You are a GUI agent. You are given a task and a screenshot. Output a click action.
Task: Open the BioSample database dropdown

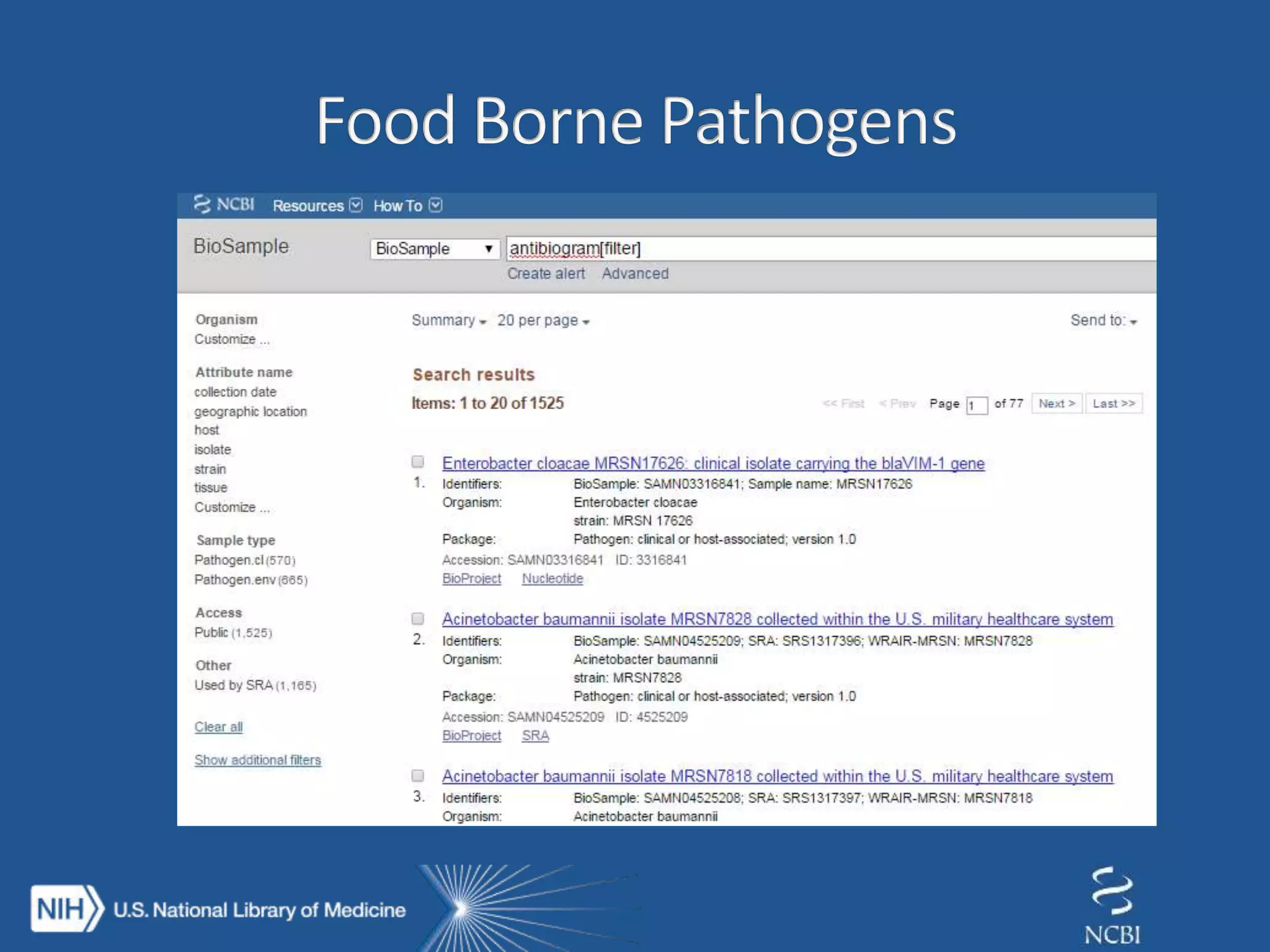[x=435, y=249]
